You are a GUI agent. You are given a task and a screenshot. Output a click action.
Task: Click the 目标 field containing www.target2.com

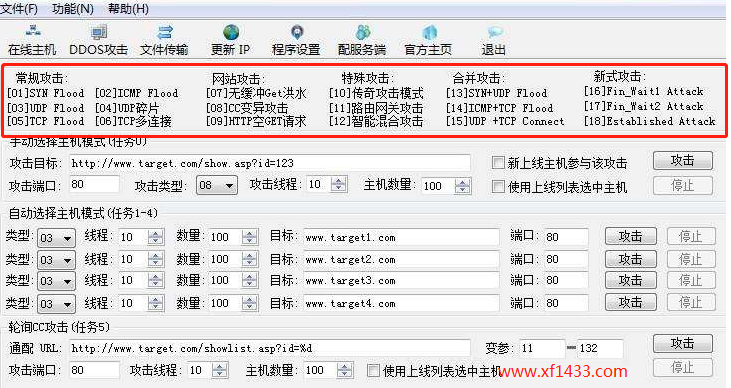click(x=401, y=259)
